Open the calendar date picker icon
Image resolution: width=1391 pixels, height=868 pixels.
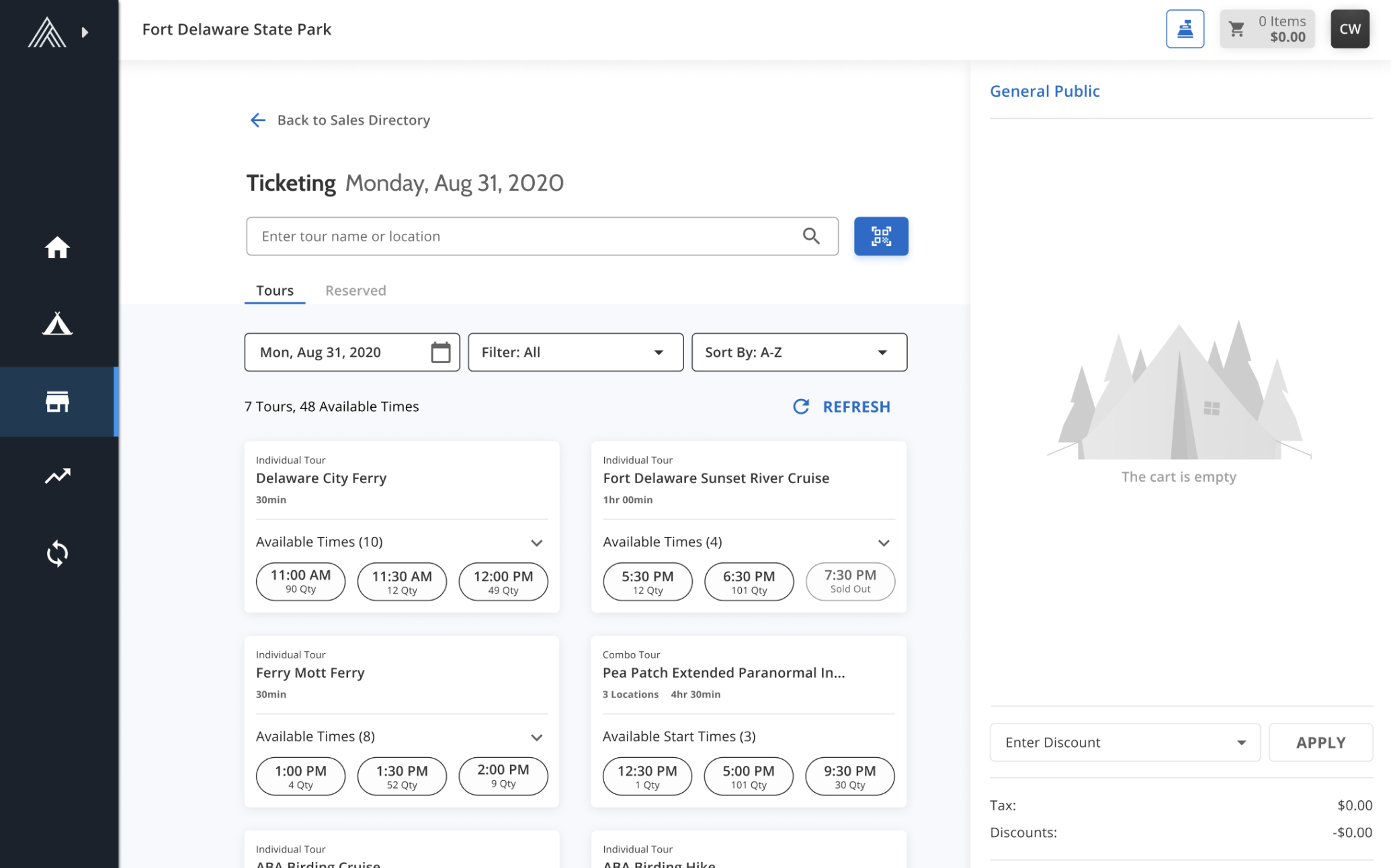point(440,352)
